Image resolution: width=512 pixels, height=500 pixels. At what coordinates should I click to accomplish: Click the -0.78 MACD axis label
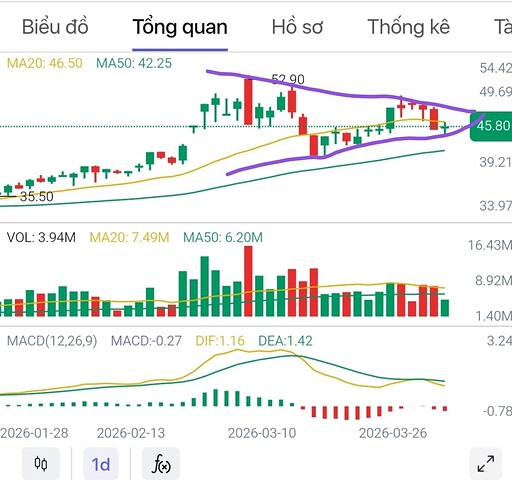point(497,411)
